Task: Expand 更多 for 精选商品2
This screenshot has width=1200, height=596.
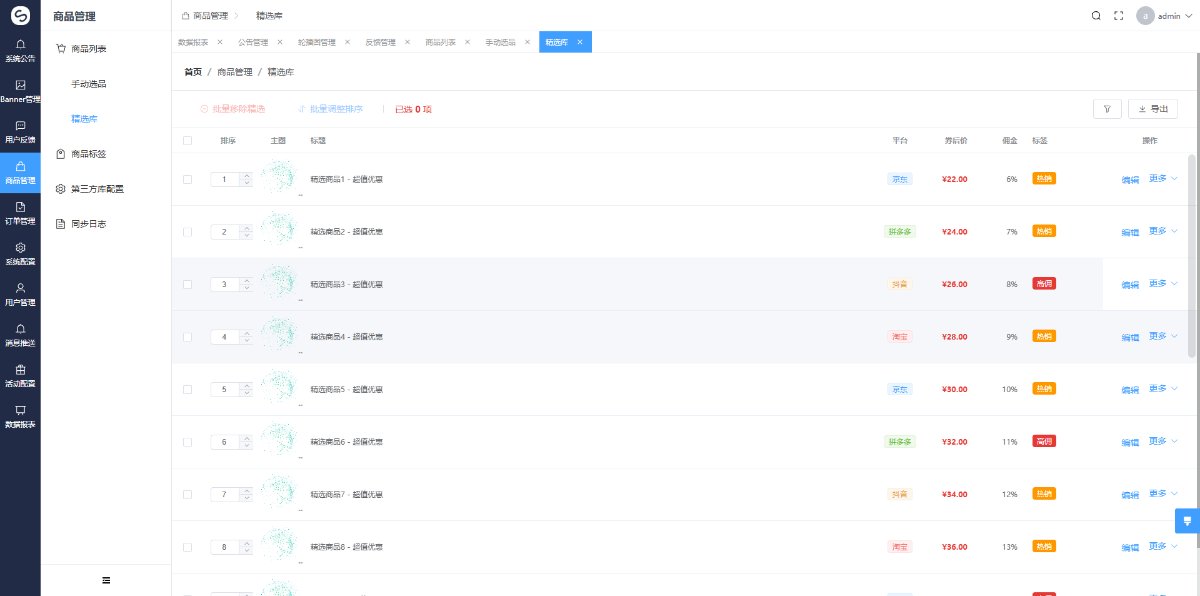Action: click(1163, 231)
